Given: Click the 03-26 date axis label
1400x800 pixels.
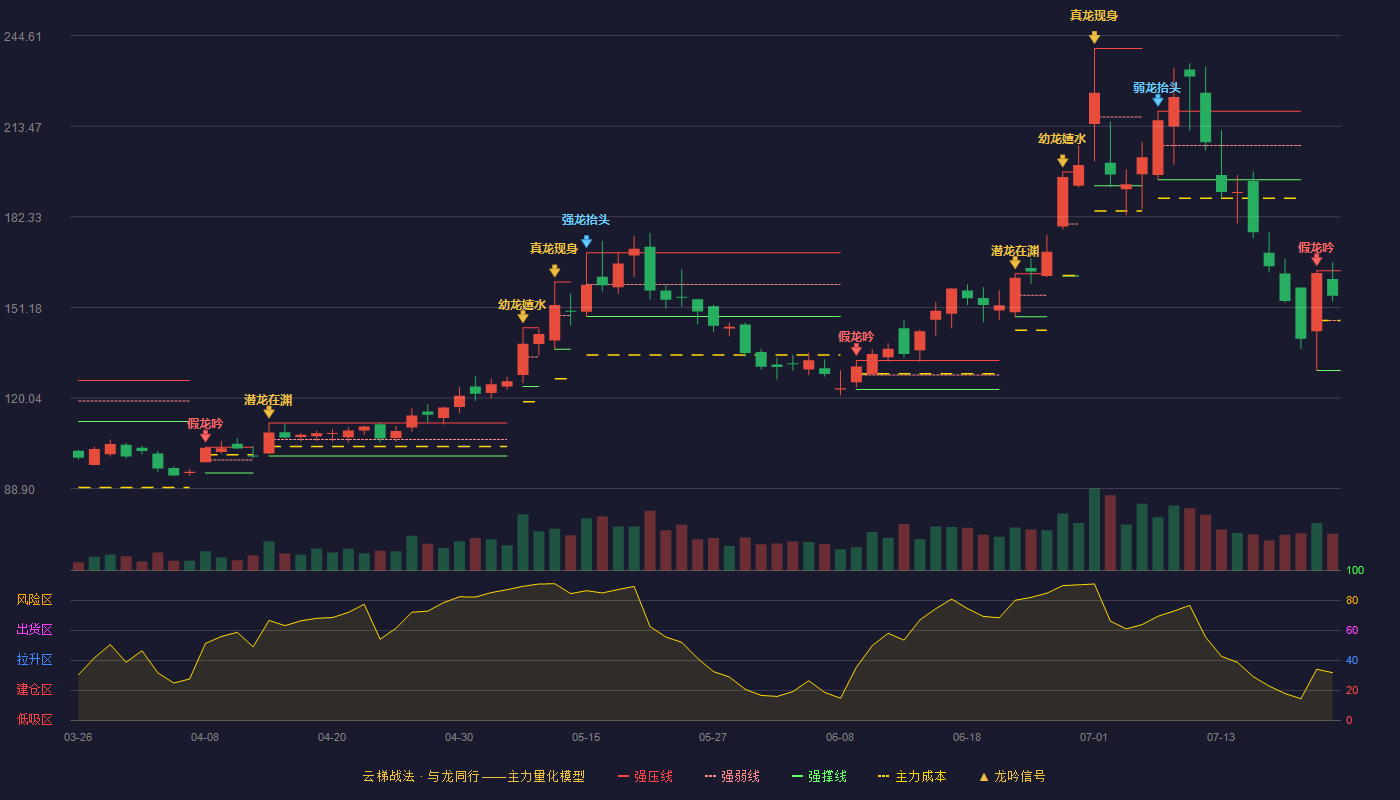Looking at the screenshot, I should point(78,737).
